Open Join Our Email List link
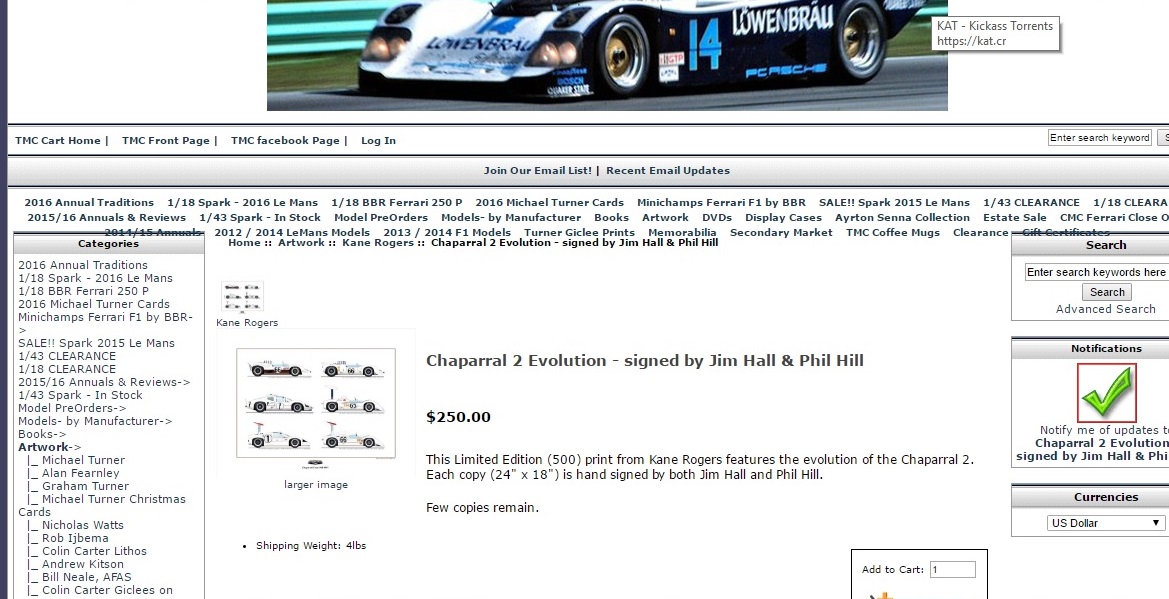This screenshot has width=1169, height=599. pyautogui.click(x=537, y=171)
